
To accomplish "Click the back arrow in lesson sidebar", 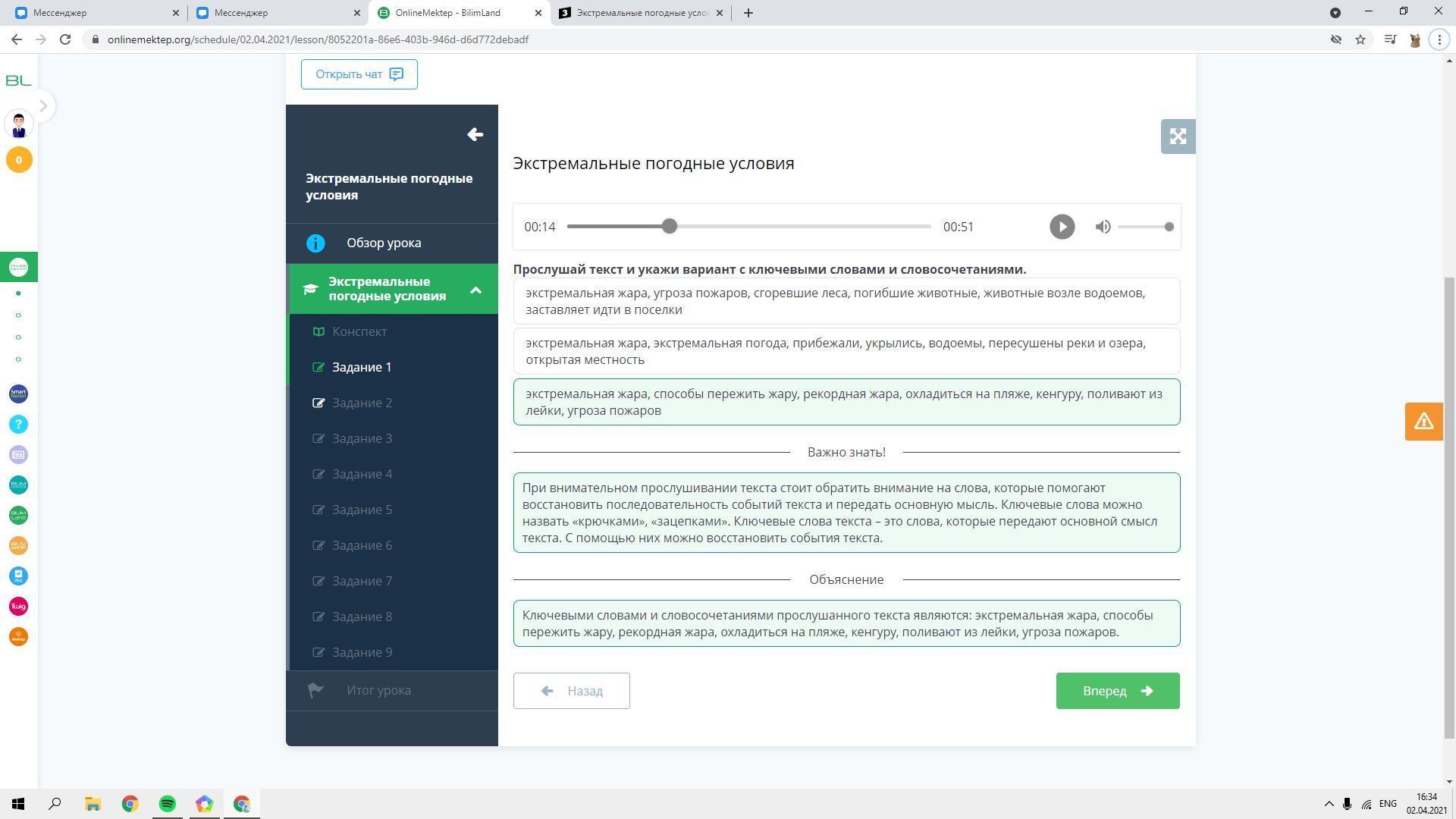I will pyautogui.click(x=475, y=135).
